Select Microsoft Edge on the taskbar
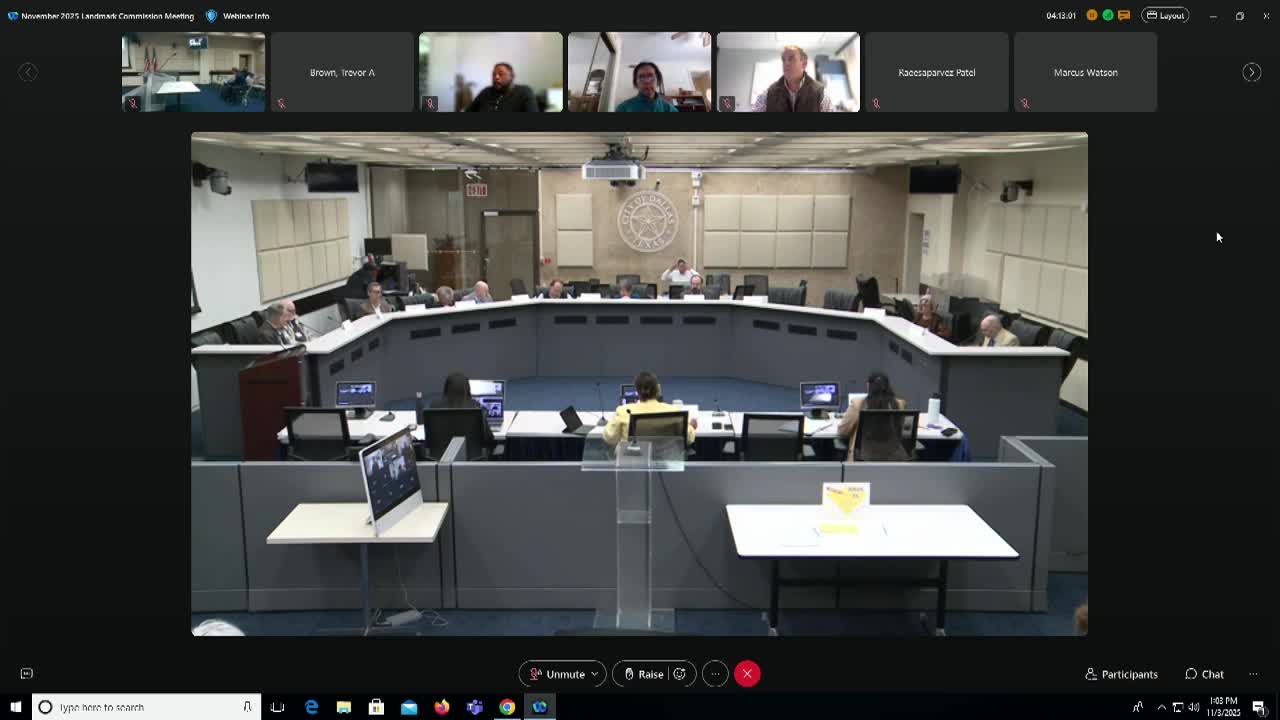 click(311, 707)
